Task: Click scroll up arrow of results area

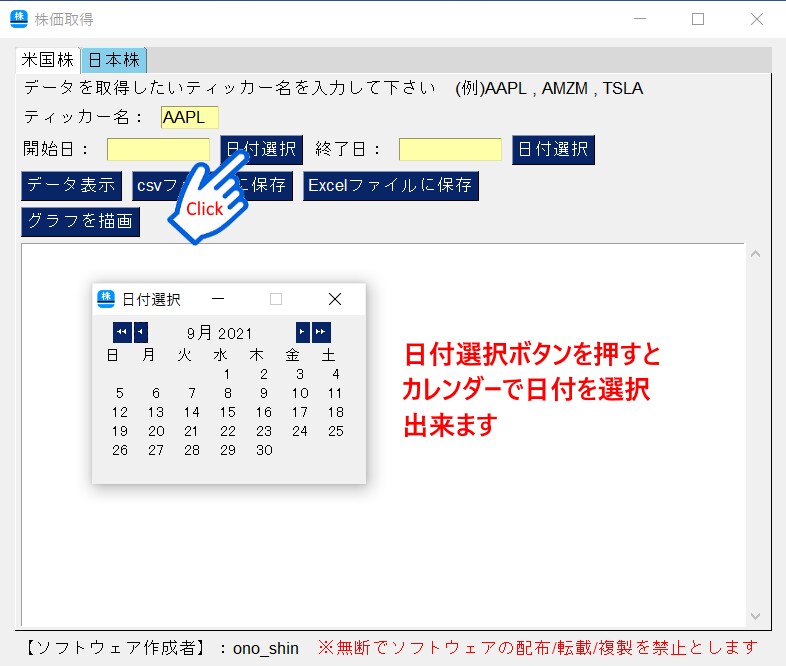Action: pyautogui.click(x=755, y=255)
